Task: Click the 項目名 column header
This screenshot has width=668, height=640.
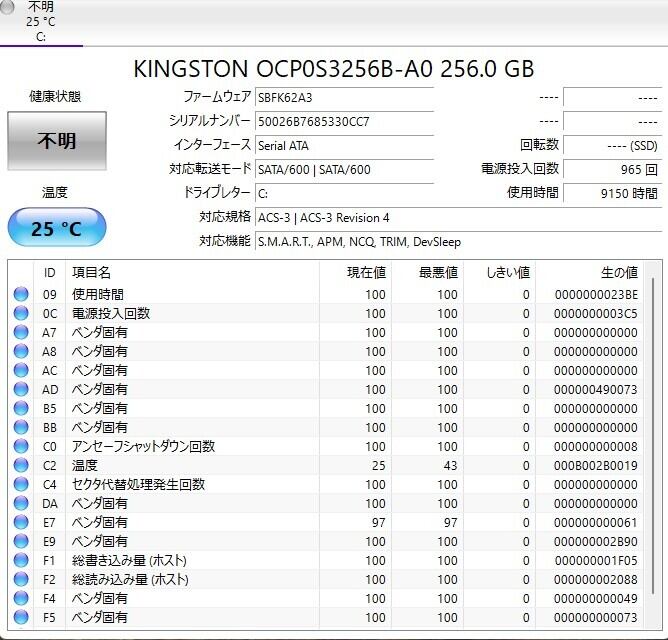Action: [x=193, y=273]
